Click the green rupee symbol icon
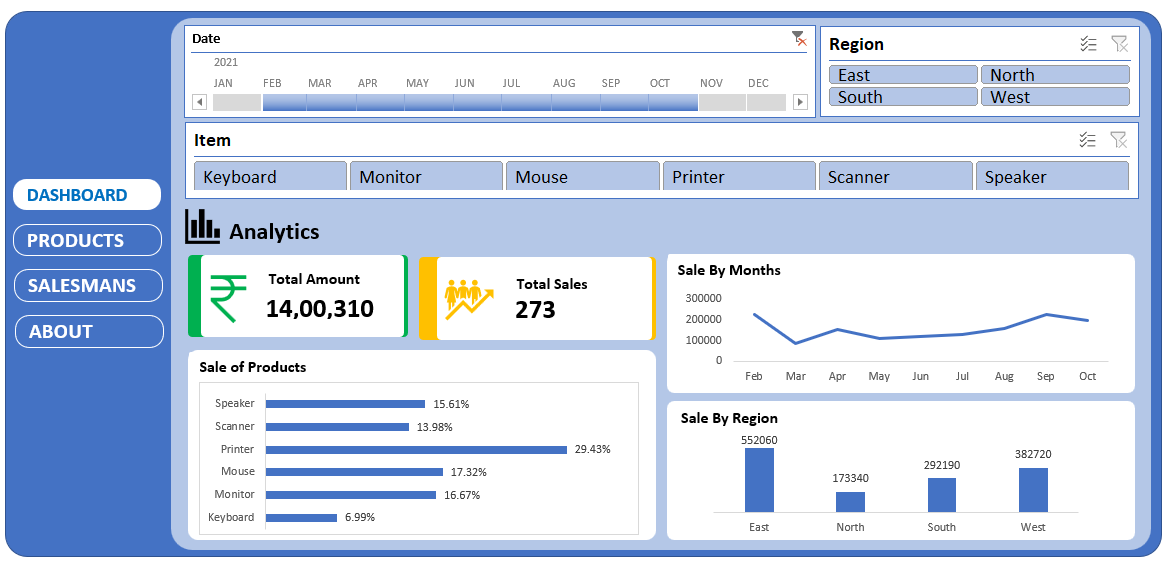 (228, 298)
